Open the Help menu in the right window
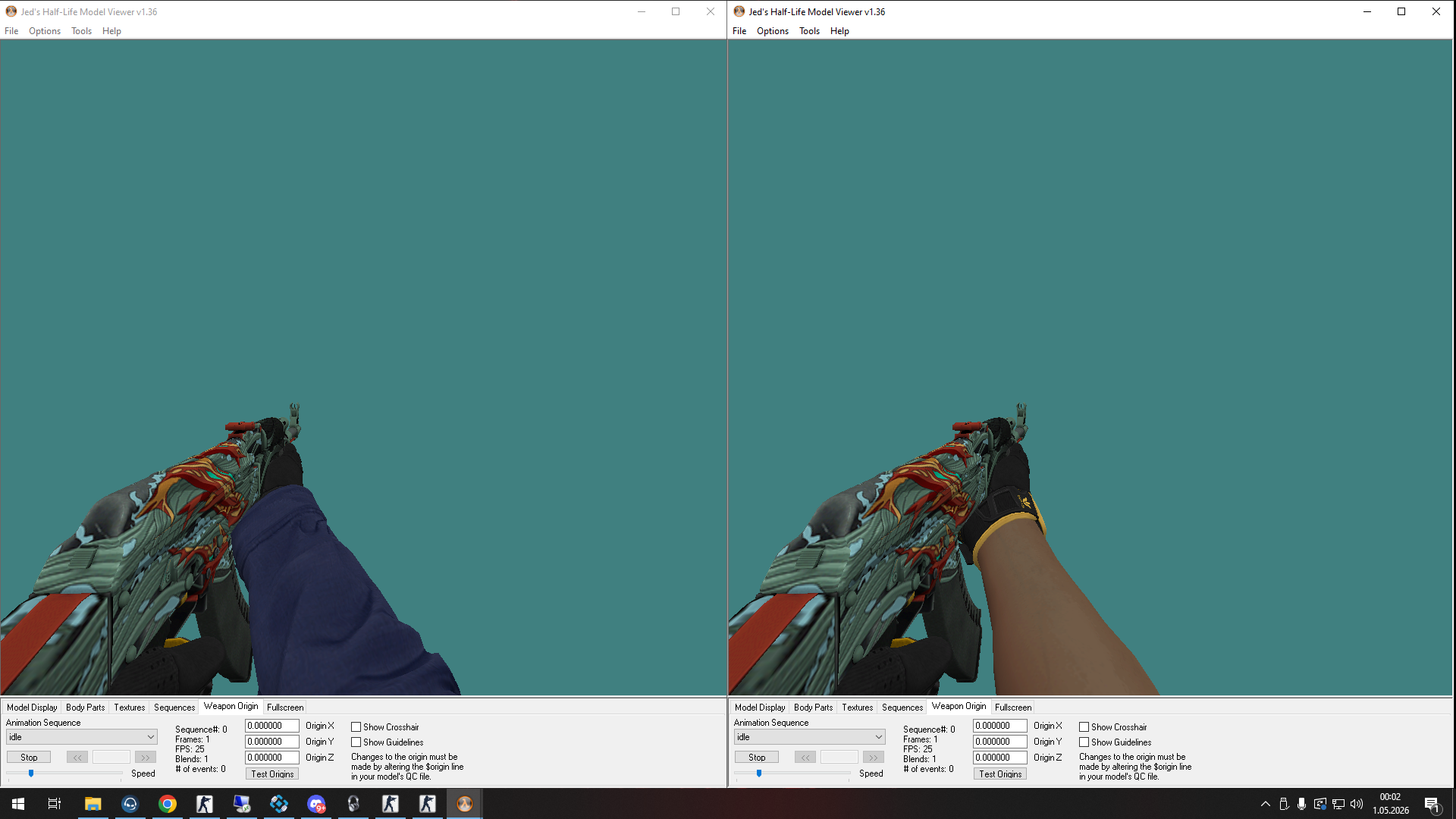 pos(839,31)
